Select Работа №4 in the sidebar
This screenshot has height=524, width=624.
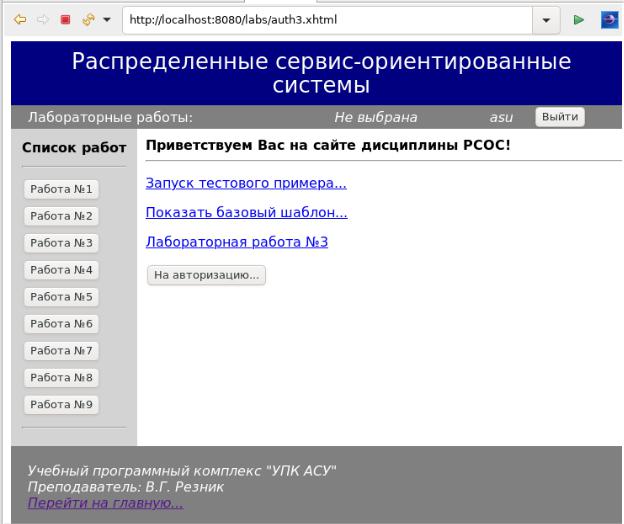click(x=61, y=270)
